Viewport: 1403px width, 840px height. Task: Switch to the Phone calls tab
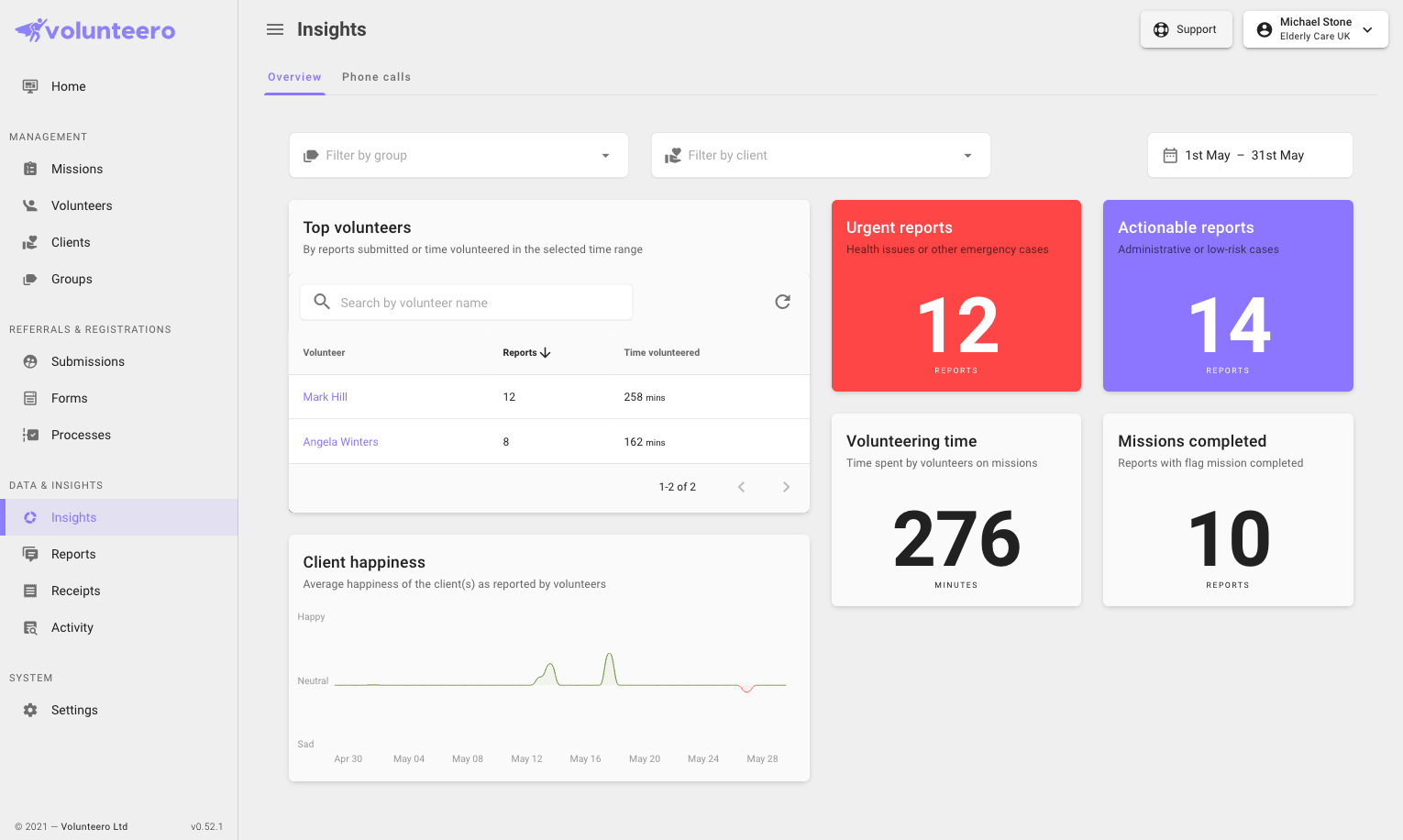tap(376, 77)
